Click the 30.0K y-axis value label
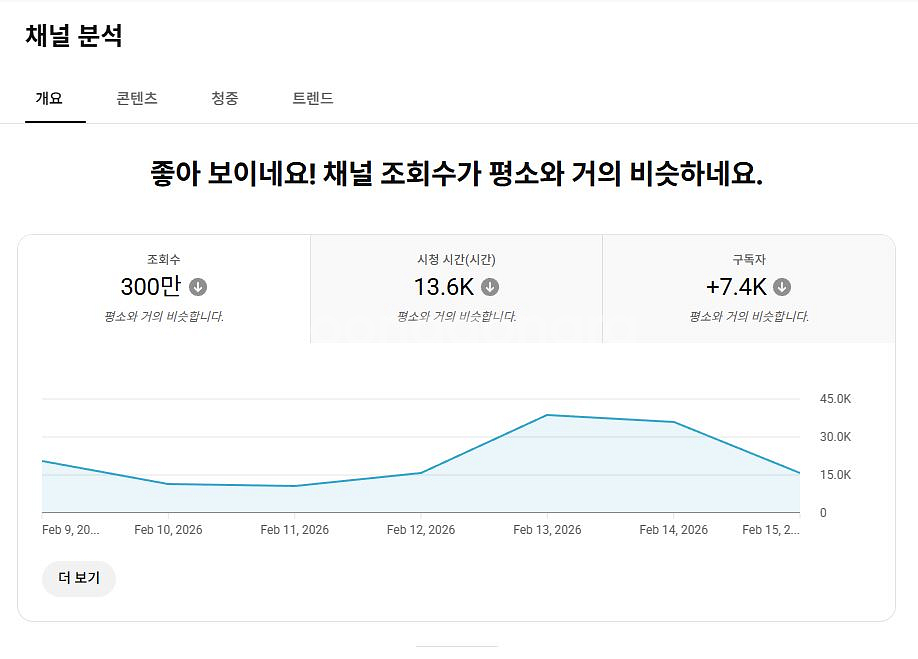The height and width of the screenshot is (659, 918). coord(835,437)
